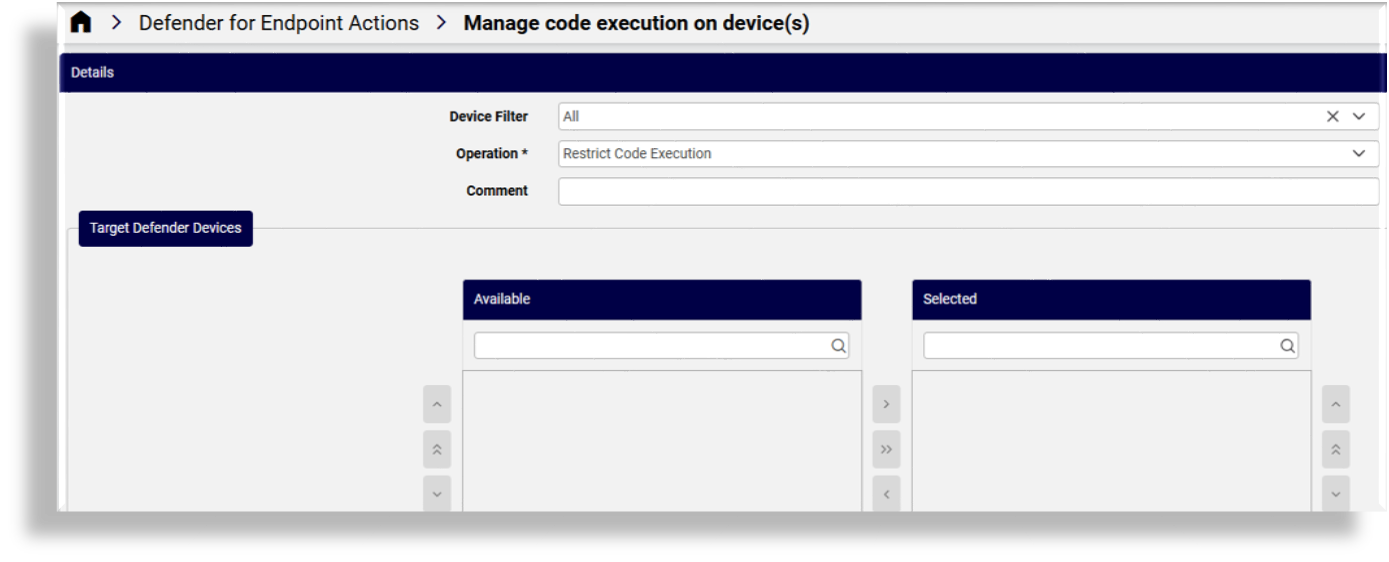Image resolution: width=1389 pixels, height=562 pixels.
Task: Move highlighted device to Selected list
Action: (x=886, y=405)
